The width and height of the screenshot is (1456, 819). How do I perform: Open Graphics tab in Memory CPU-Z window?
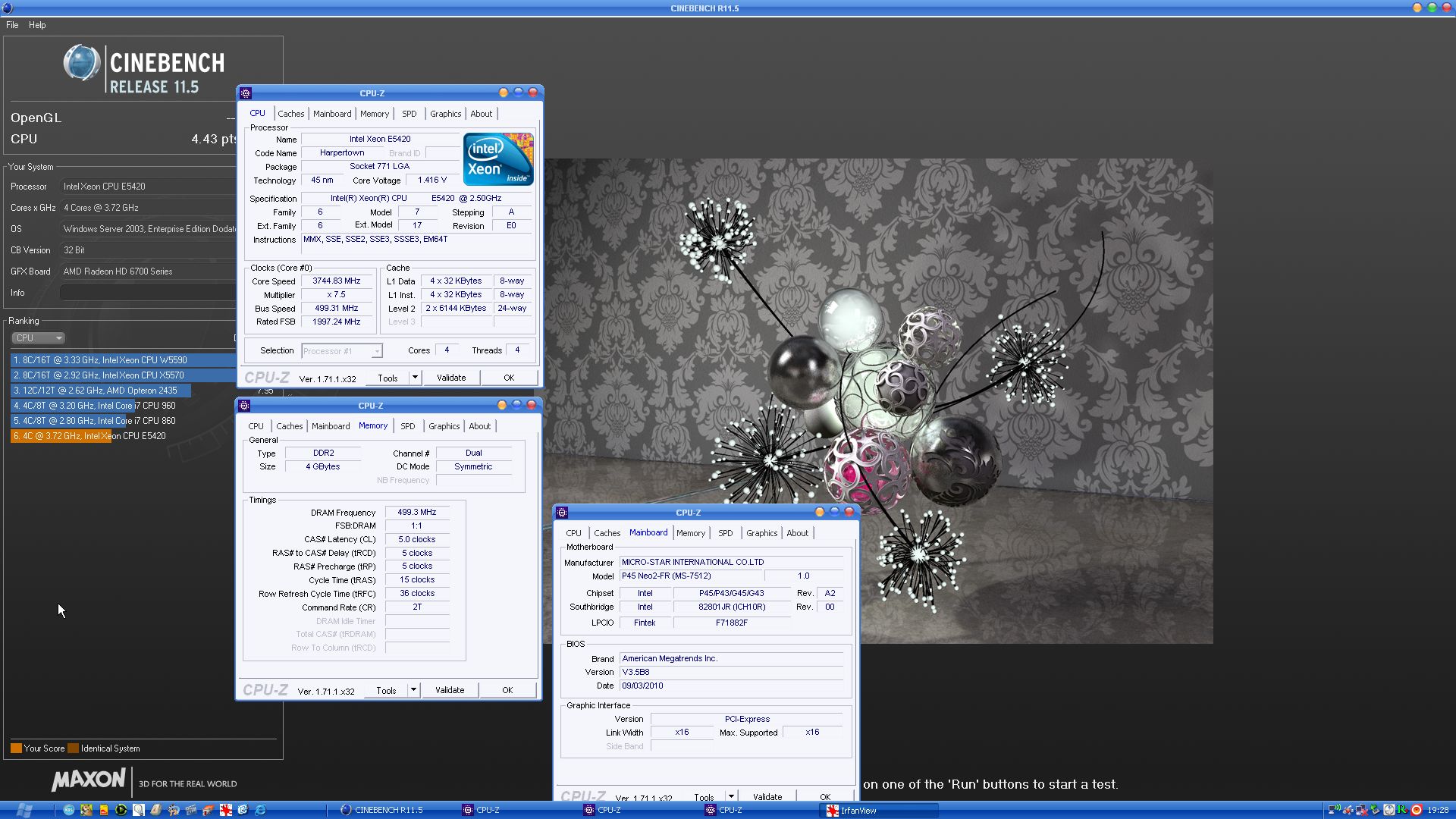tap(444, 426)
